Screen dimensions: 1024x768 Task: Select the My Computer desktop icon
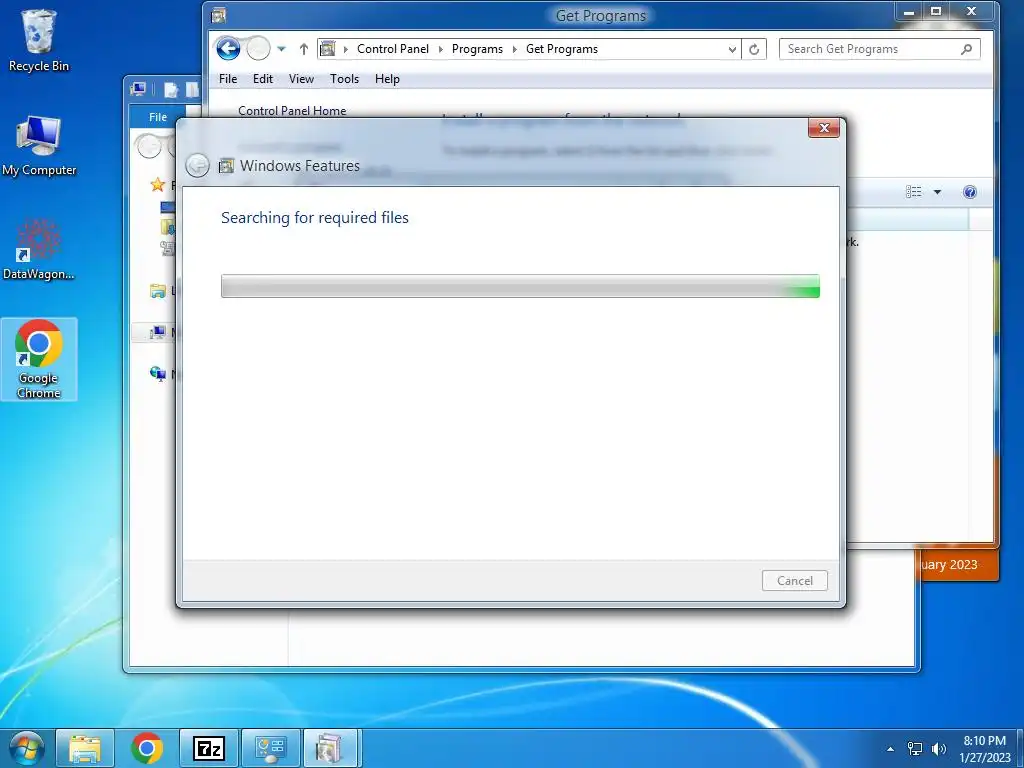[39, 146]
